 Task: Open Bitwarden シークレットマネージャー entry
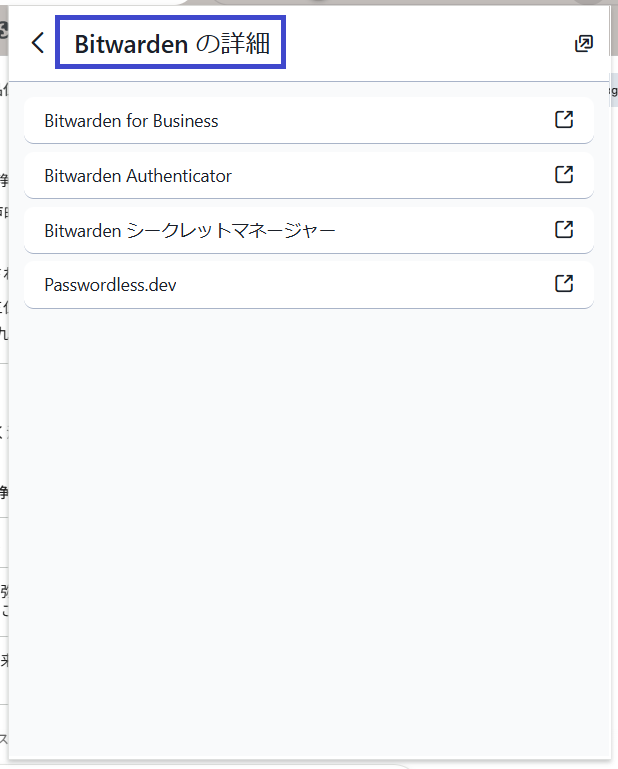click(x=190, y=231)
